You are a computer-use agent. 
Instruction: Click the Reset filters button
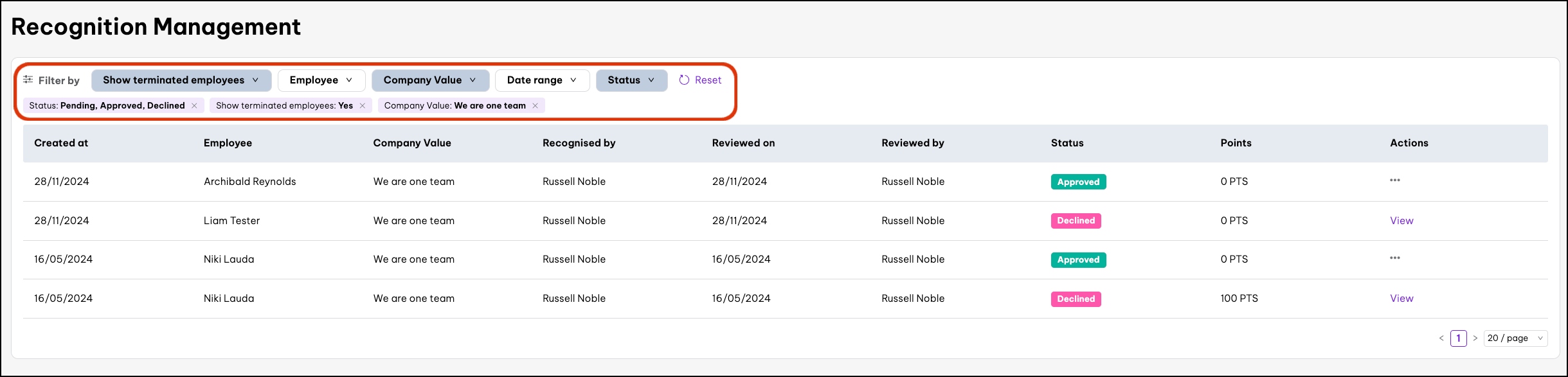click(x=700, y=80)
